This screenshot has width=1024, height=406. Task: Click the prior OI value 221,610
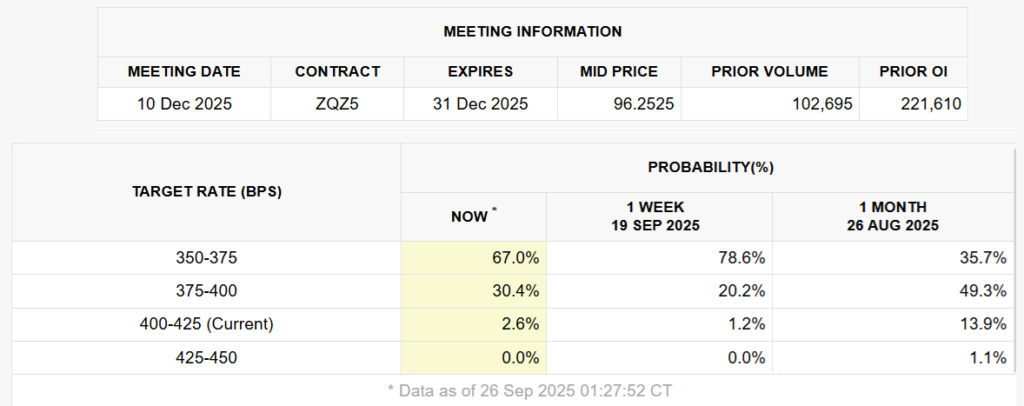tap(913, 104)
